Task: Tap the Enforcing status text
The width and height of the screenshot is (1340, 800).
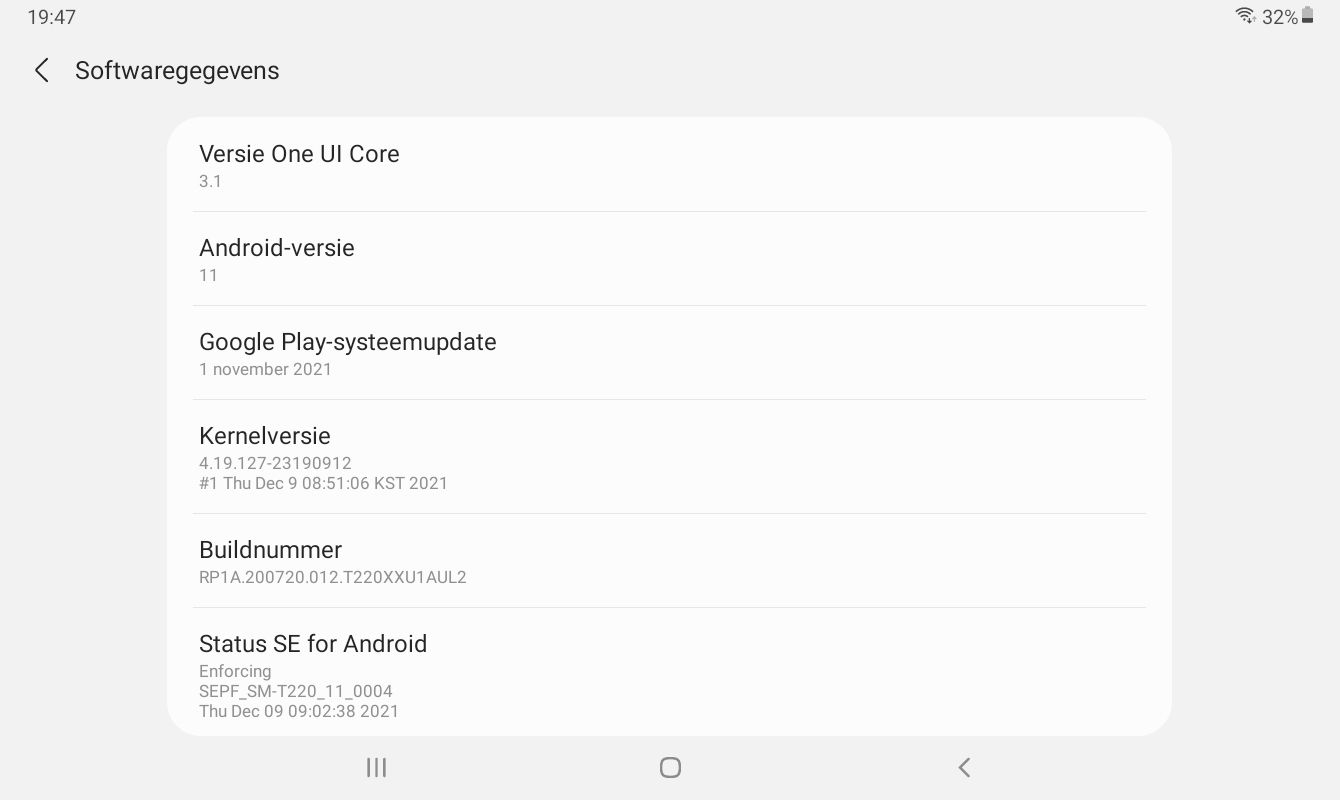Action: click(x=235, y=671)
